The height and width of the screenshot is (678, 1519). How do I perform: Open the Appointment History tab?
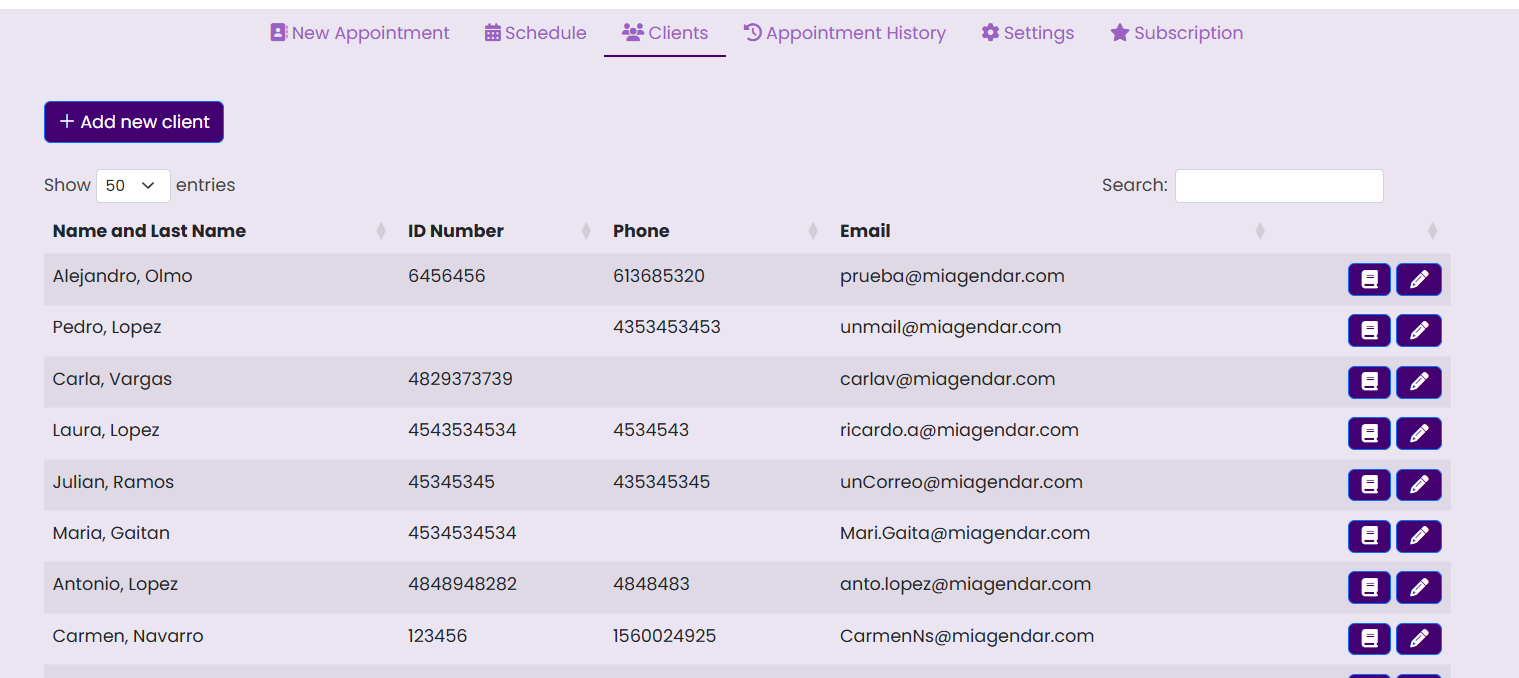point(845,33)
